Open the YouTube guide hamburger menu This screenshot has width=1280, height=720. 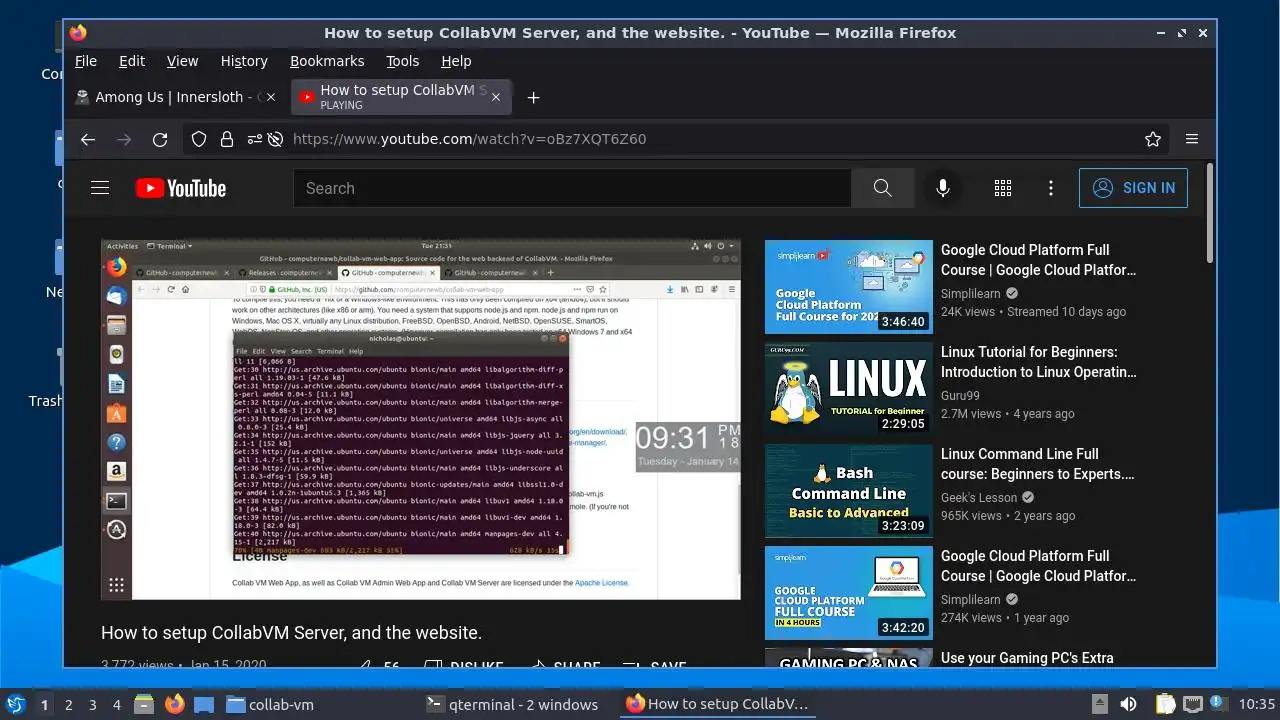tap(100, 188)
